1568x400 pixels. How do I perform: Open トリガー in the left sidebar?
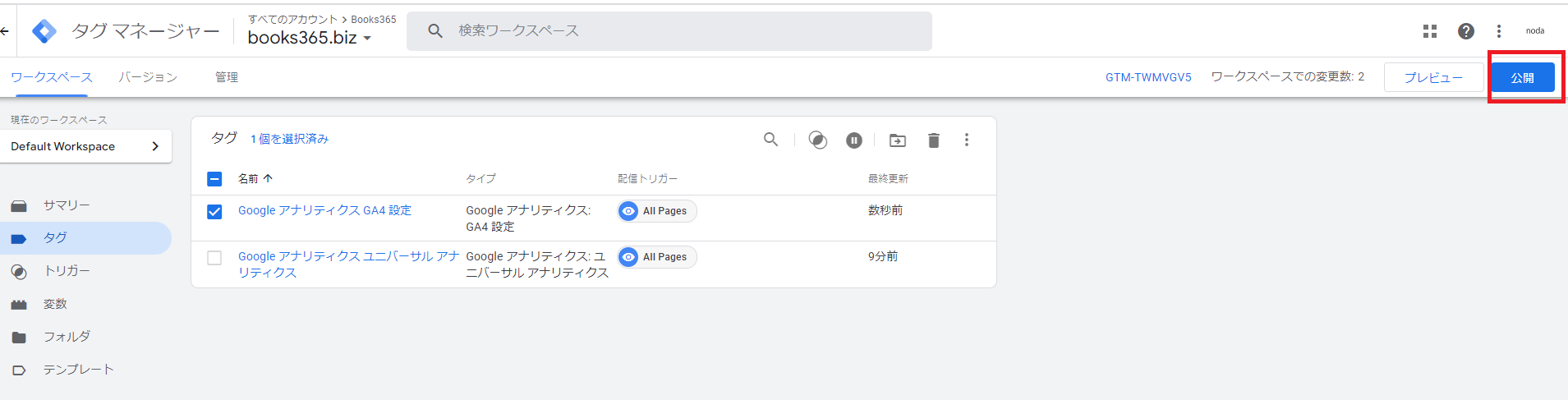click(x=67, y=271)
